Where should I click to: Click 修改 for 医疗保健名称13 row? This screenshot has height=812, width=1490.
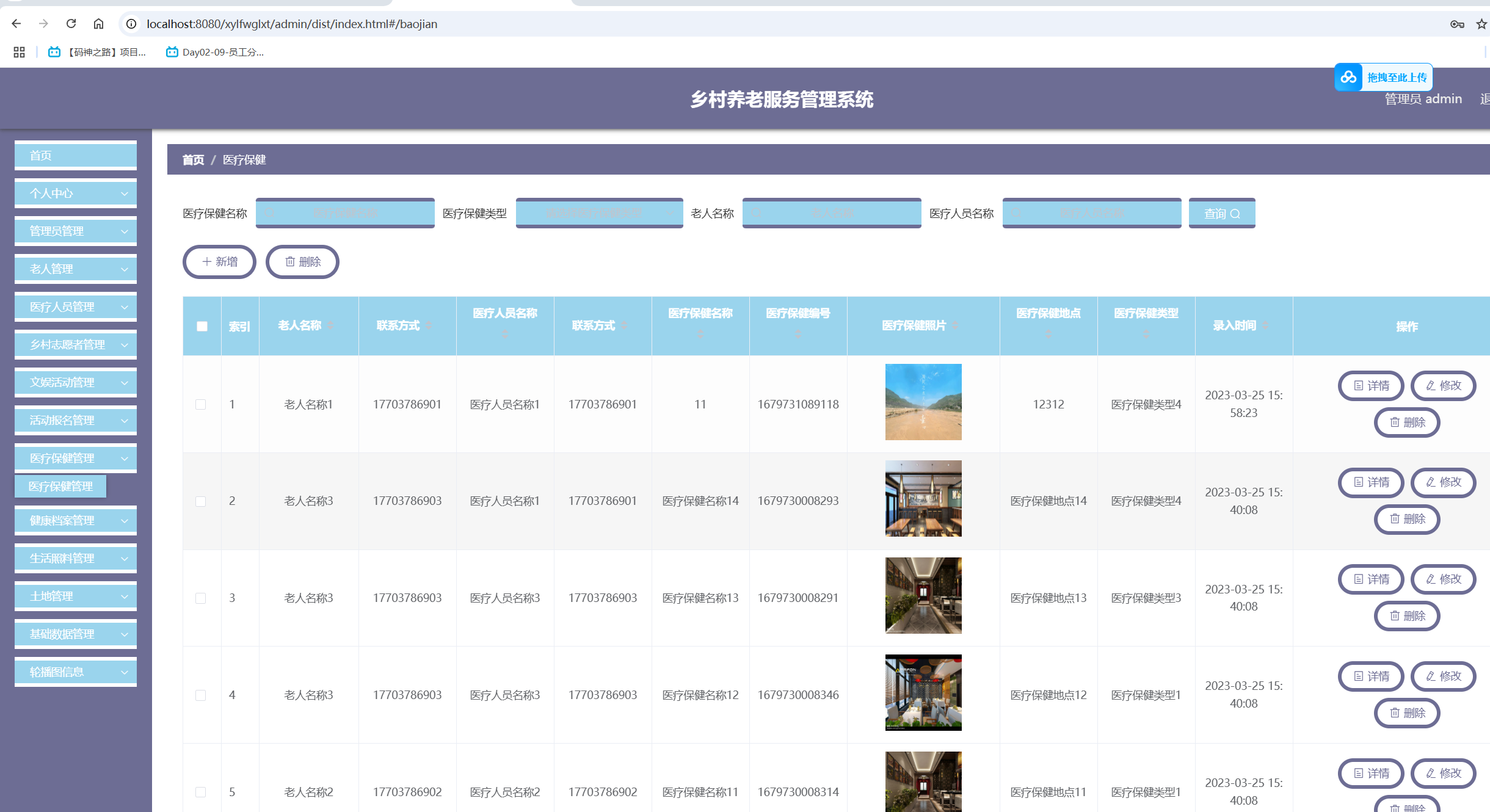1444,579
